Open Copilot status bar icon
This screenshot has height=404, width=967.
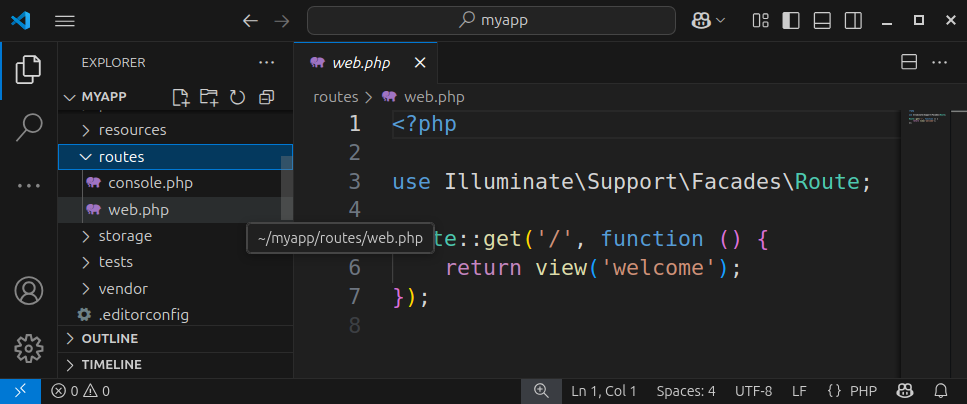pos(905,390)
